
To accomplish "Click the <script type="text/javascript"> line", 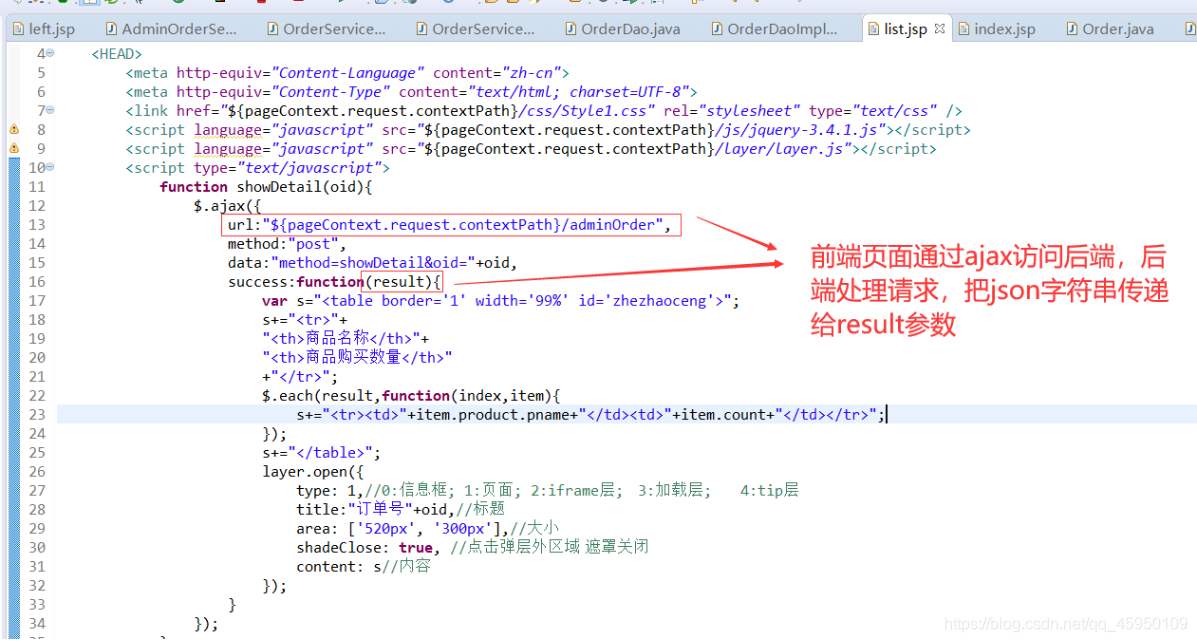I will [x=257, y=168].
